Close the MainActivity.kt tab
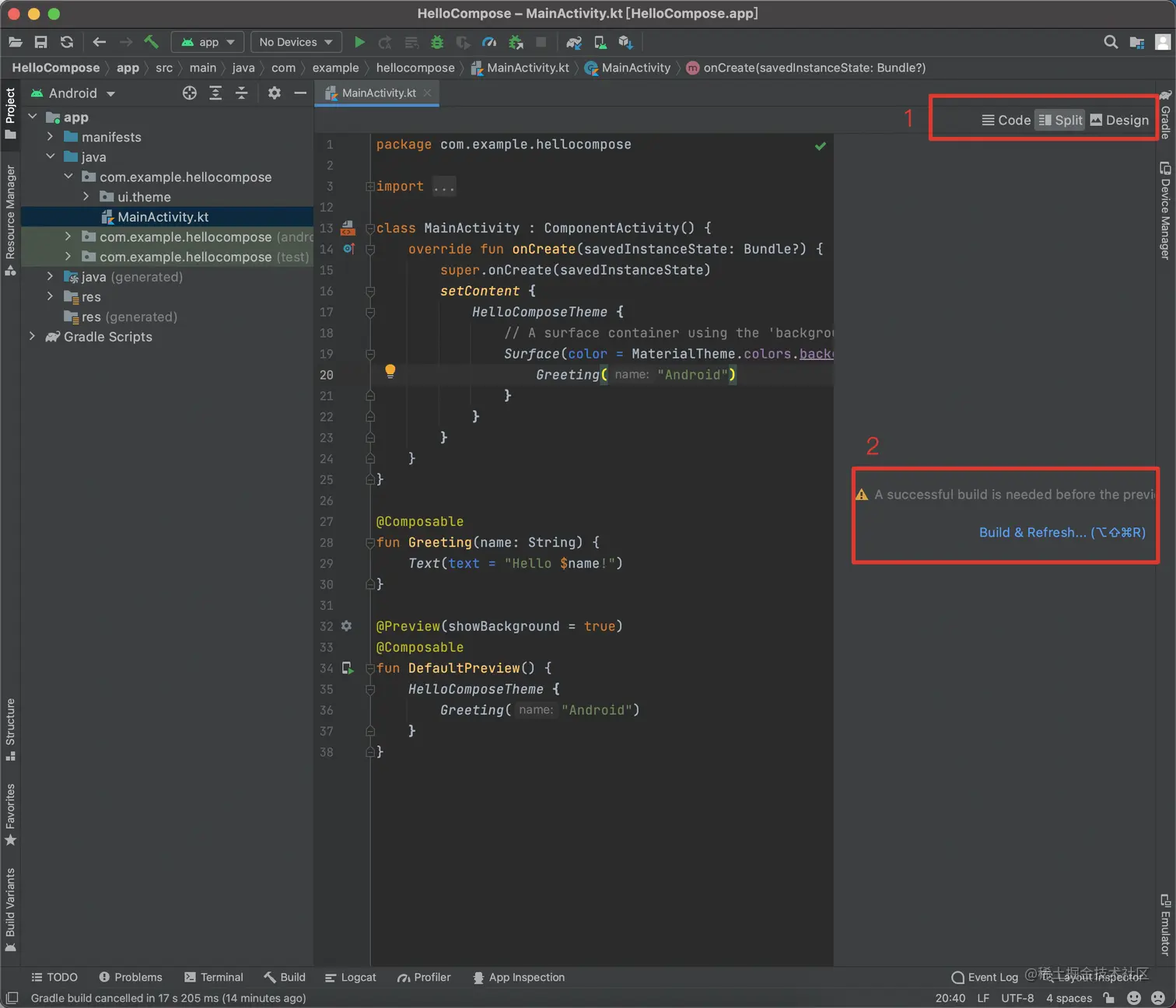The width and height of the screenshot is (1176, 1008). click(428, 93)
